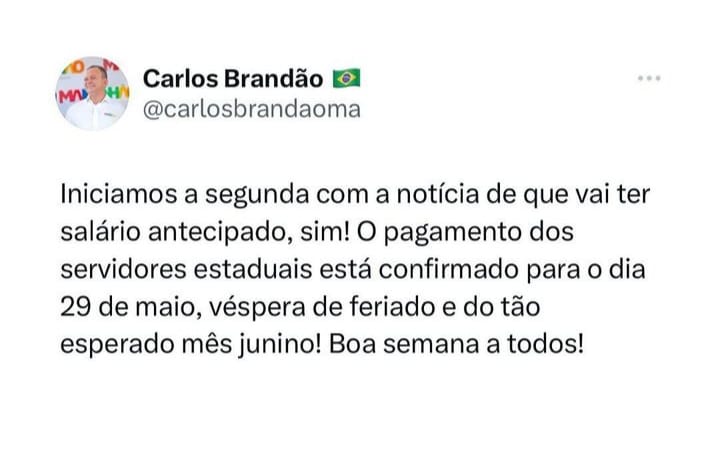Click the word "notícia" in the tweet
The height and width of the screenshot is (449, 720).
[x=438, y=194]
